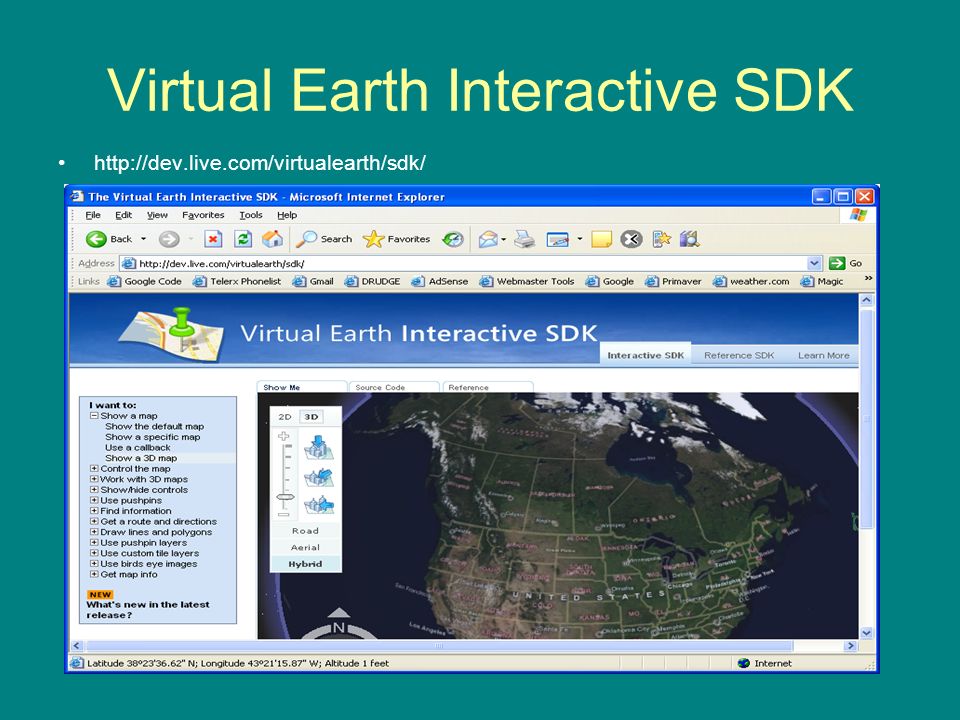Open Search with magnifier icon
Screen dimensions: 960x720
point(324,239)
